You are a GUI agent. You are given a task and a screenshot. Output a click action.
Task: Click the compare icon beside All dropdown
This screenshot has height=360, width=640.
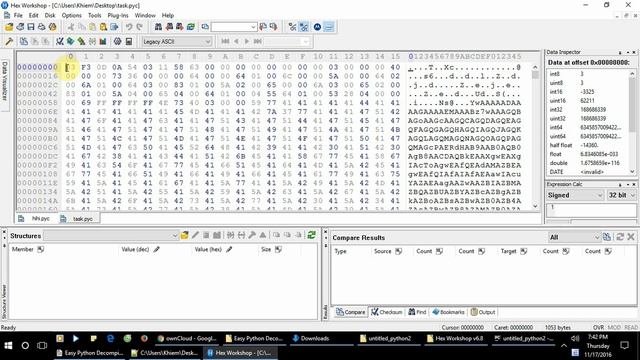pos(607,237)
